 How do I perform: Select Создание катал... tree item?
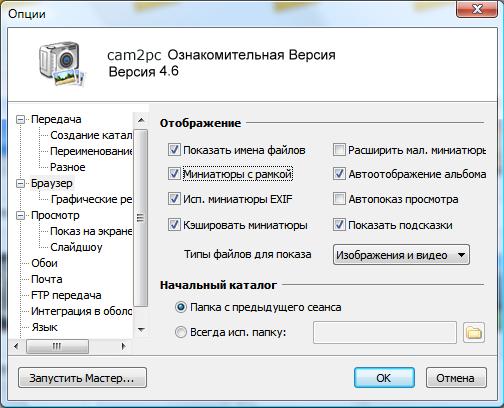click(91, 135)
